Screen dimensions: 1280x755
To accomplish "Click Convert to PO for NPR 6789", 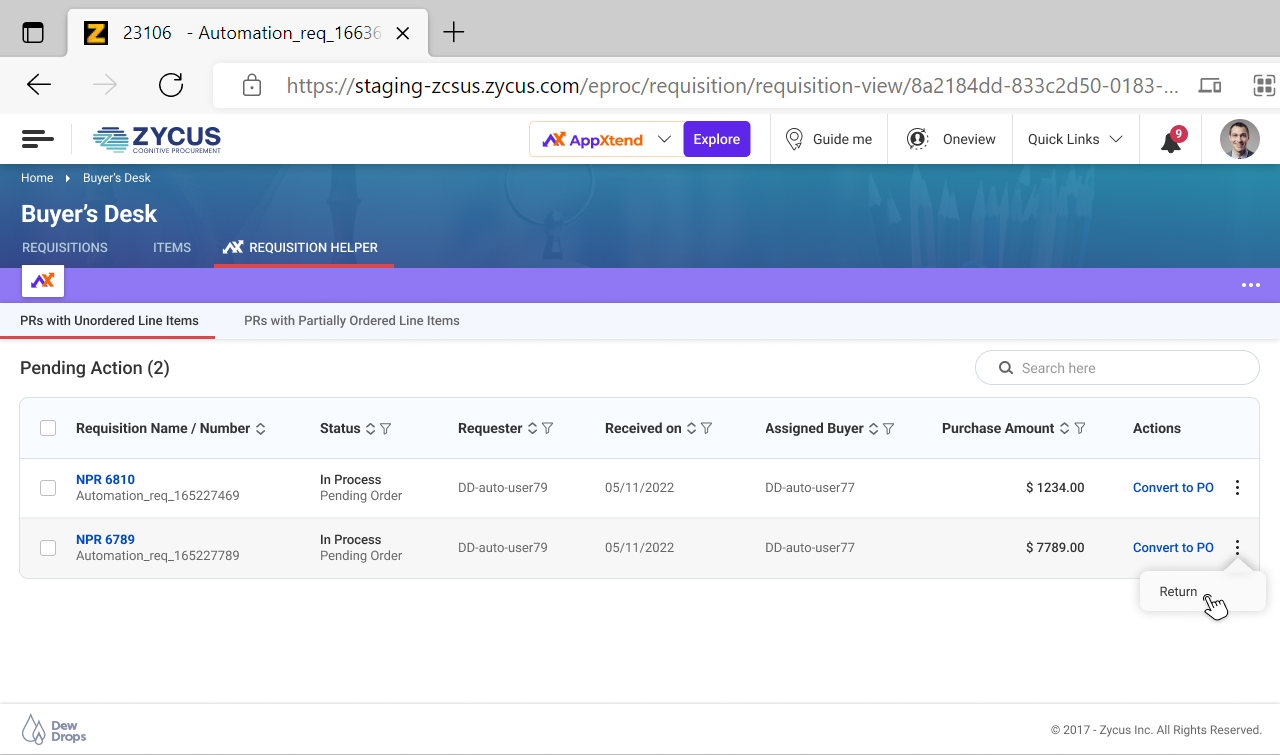I will (x=1172, y=548).
